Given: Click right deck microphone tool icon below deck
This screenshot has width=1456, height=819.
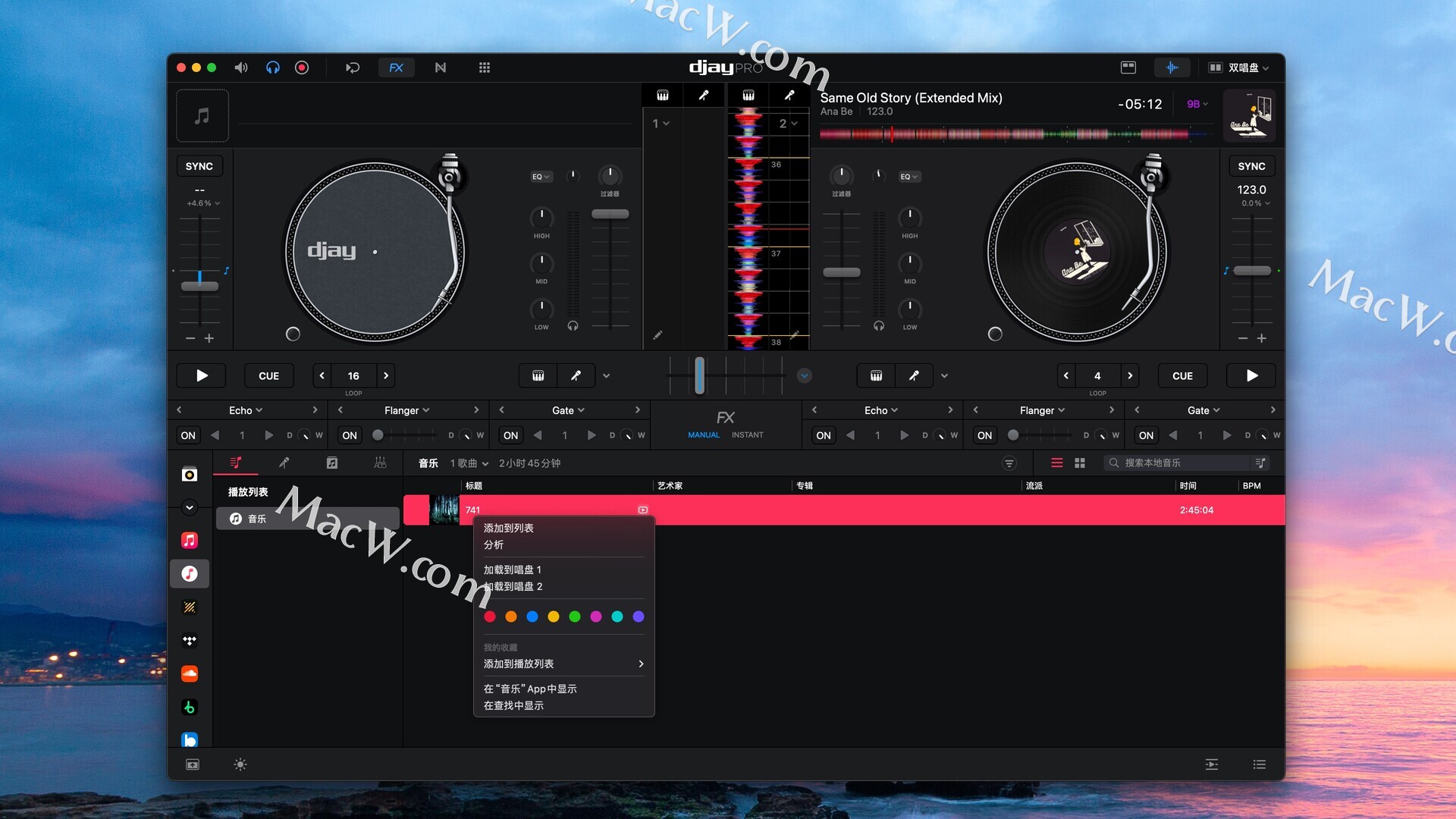Looking at the screenshot, I should pyautogui.click(x=914, y=375).
